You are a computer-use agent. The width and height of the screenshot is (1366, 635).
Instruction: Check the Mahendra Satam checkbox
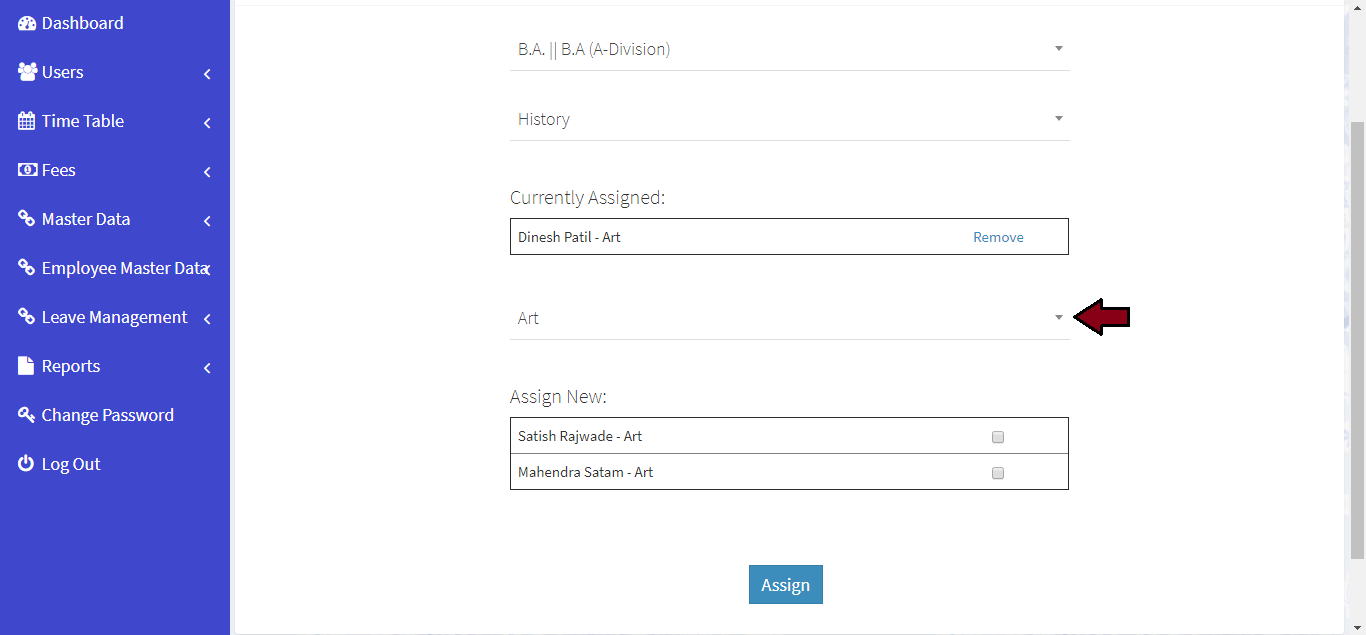click(x=997, y=473)
